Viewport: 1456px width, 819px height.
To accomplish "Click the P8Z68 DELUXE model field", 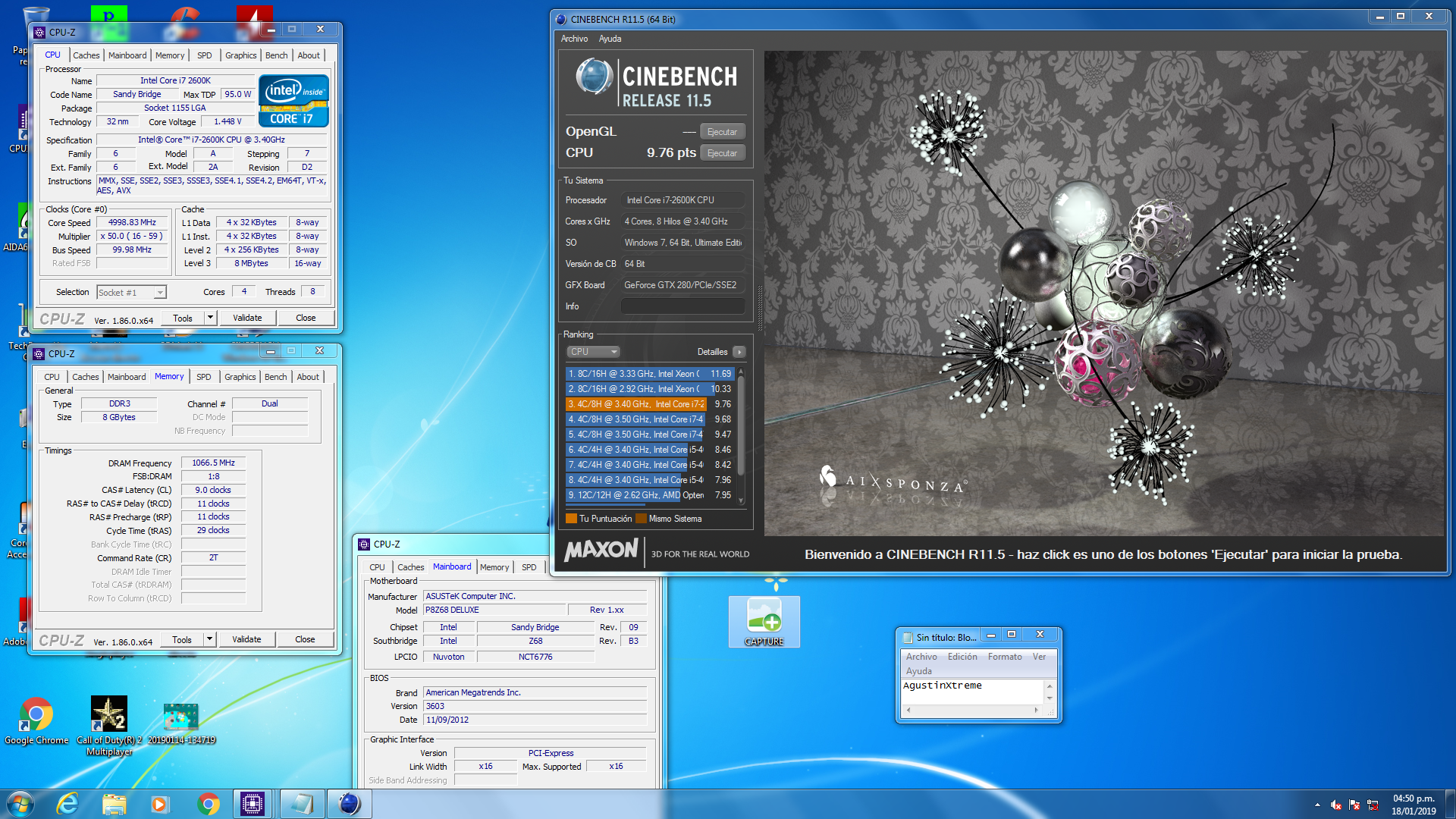I will (494, 610).
